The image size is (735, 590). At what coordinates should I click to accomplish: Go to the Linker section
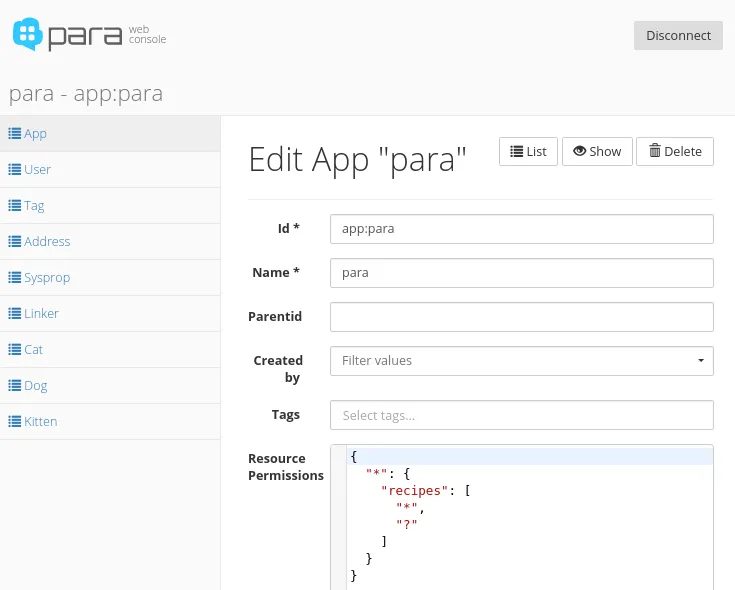[41, 314]
